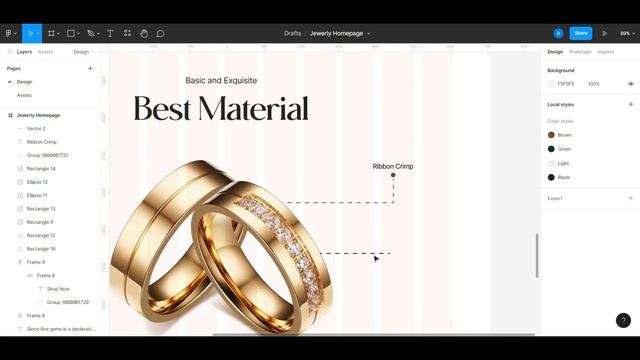Viewport: 640px width, 360px height.
Task: Select the Move tool
Action: [30, 33]
